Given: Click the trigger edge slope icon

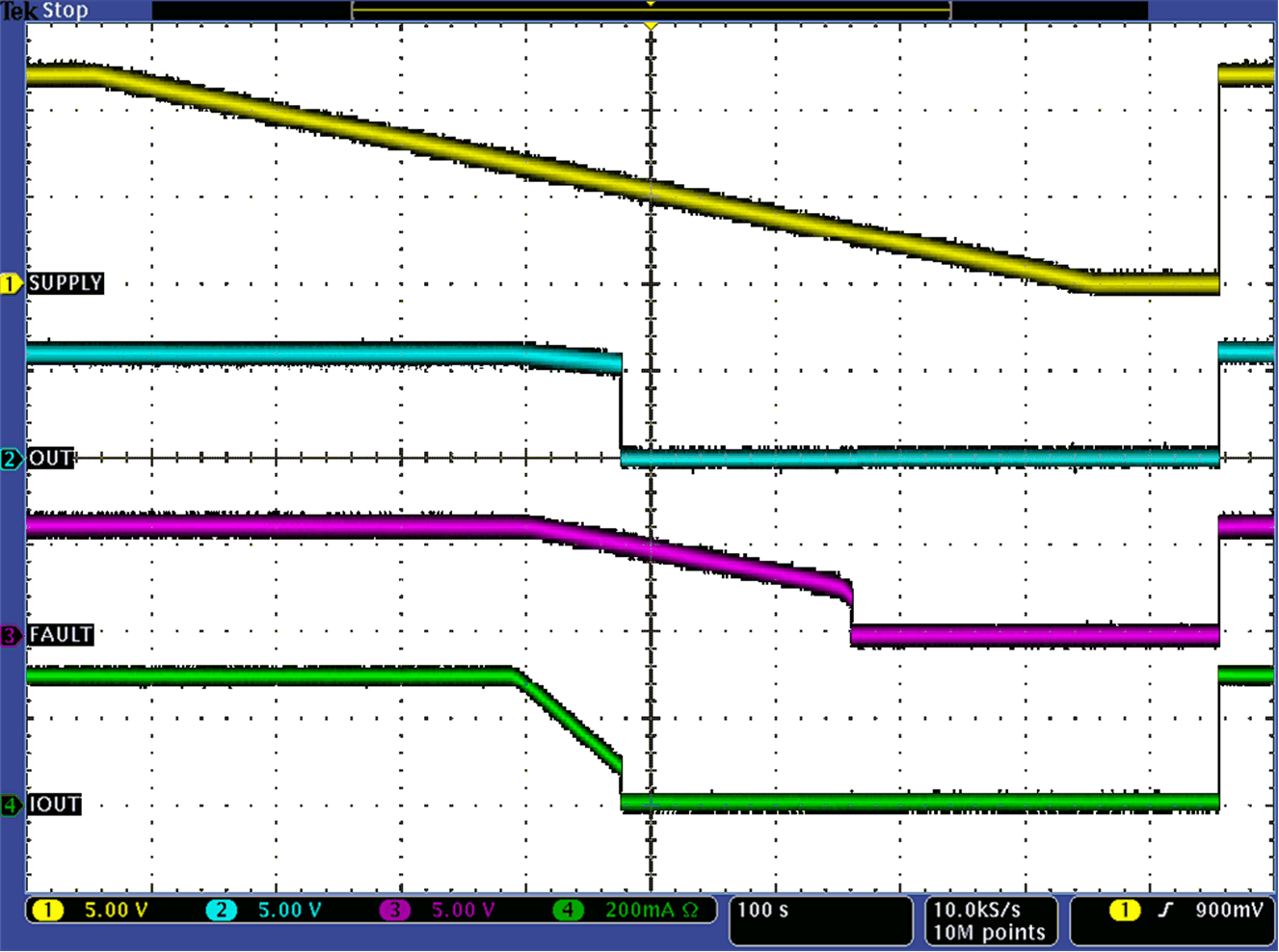Looking at the screenshot, I should (1165, 909).
